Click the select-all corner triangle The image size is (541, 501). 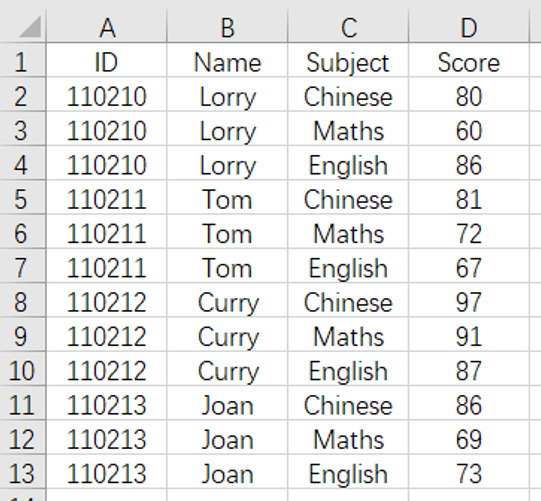pyautogui.click(x=30, y=27)
